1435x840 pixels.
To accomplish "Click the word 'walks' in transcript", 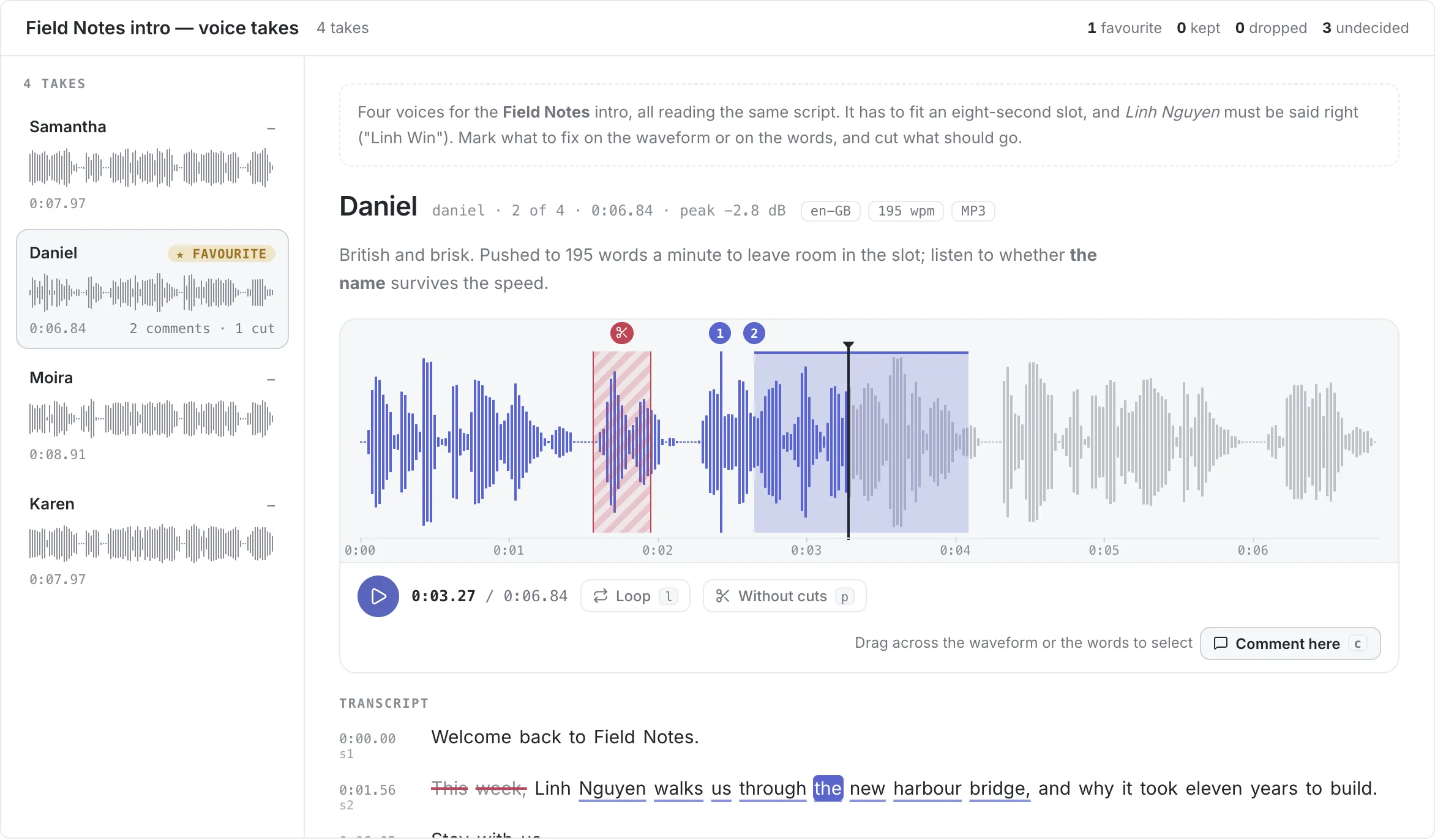I will 678,788.
